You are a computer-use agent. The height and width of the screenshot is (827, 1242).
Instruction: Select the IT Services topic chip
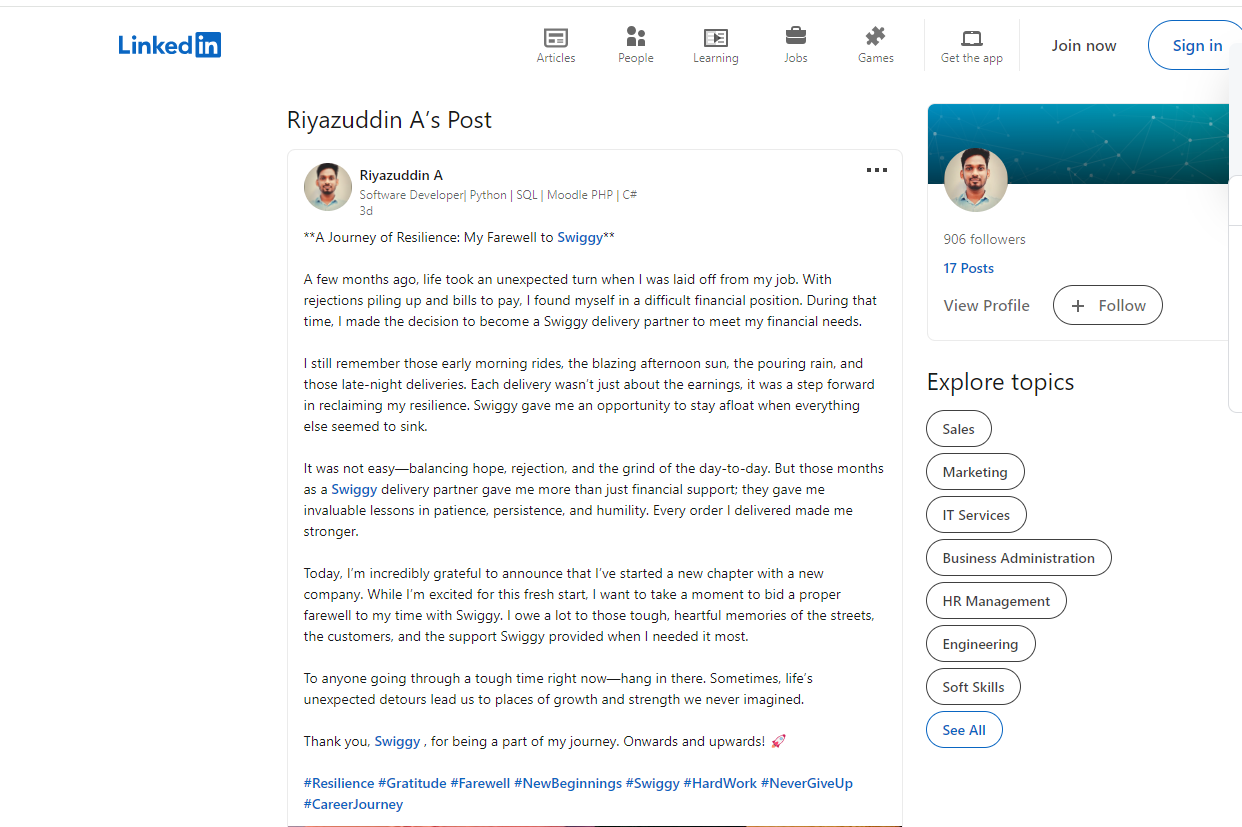point(976,515)
